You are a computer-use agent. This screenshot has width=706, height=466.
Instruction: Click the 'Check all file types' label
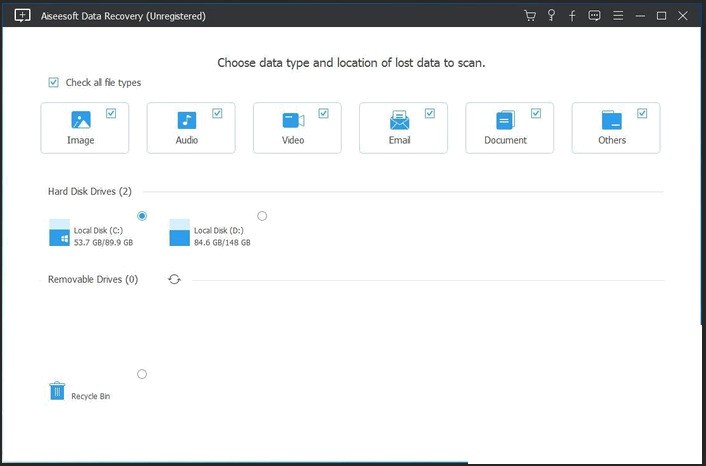[103, 82]
